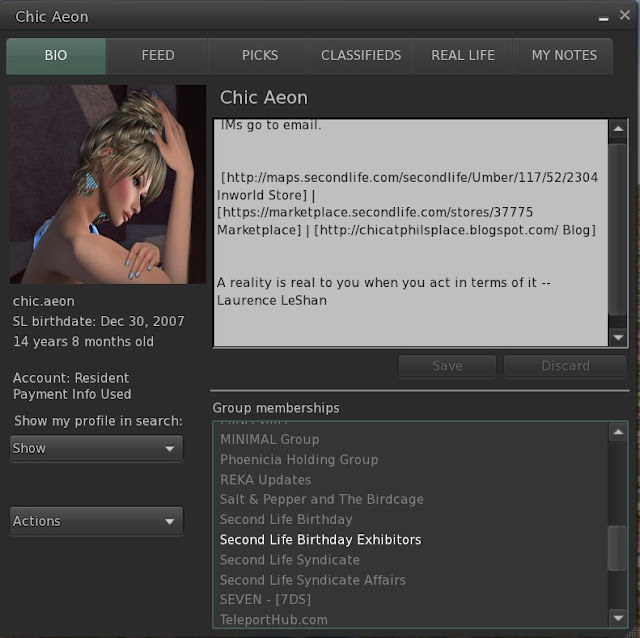Screen dimensions: 640x638
Task: Open the PICKS tab
Action: coord(260,56)
